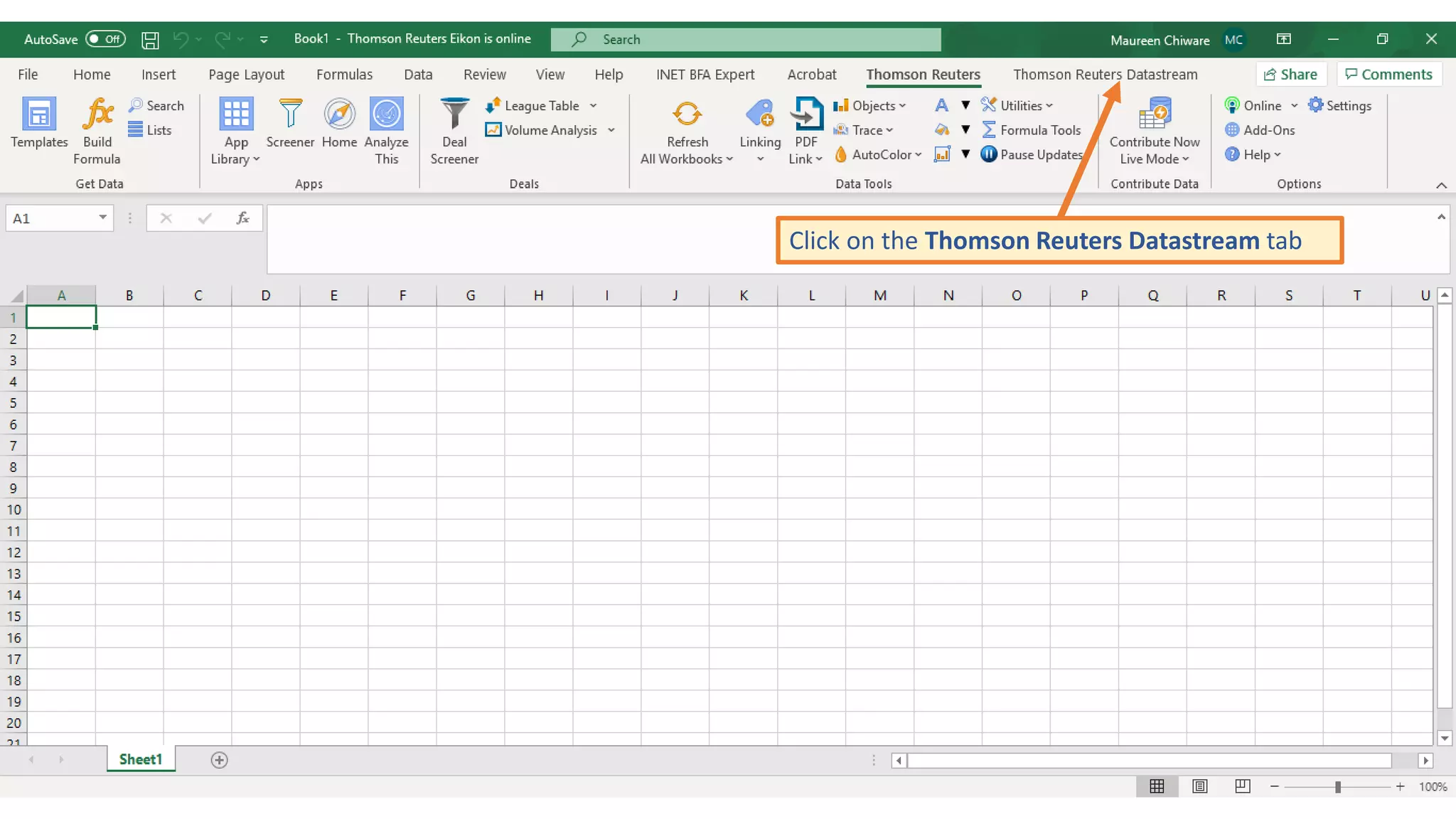Switch to Page Layout view icon
The height and width of the screenshot is (819, 1456).
pyautogui.click(x=1200, y=786)
